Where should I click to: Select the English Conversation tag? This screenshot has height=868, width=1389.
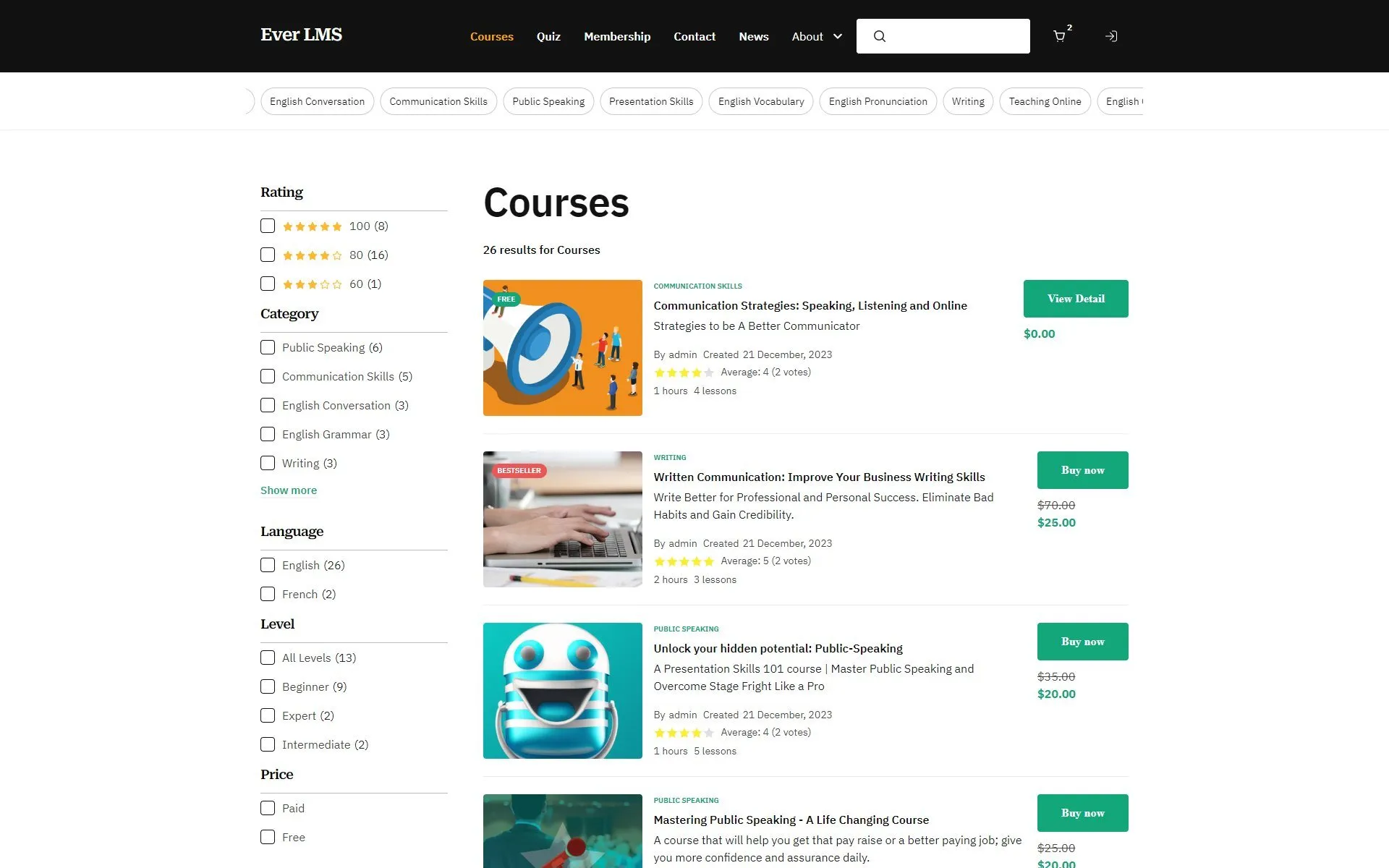tap(317, 101)
